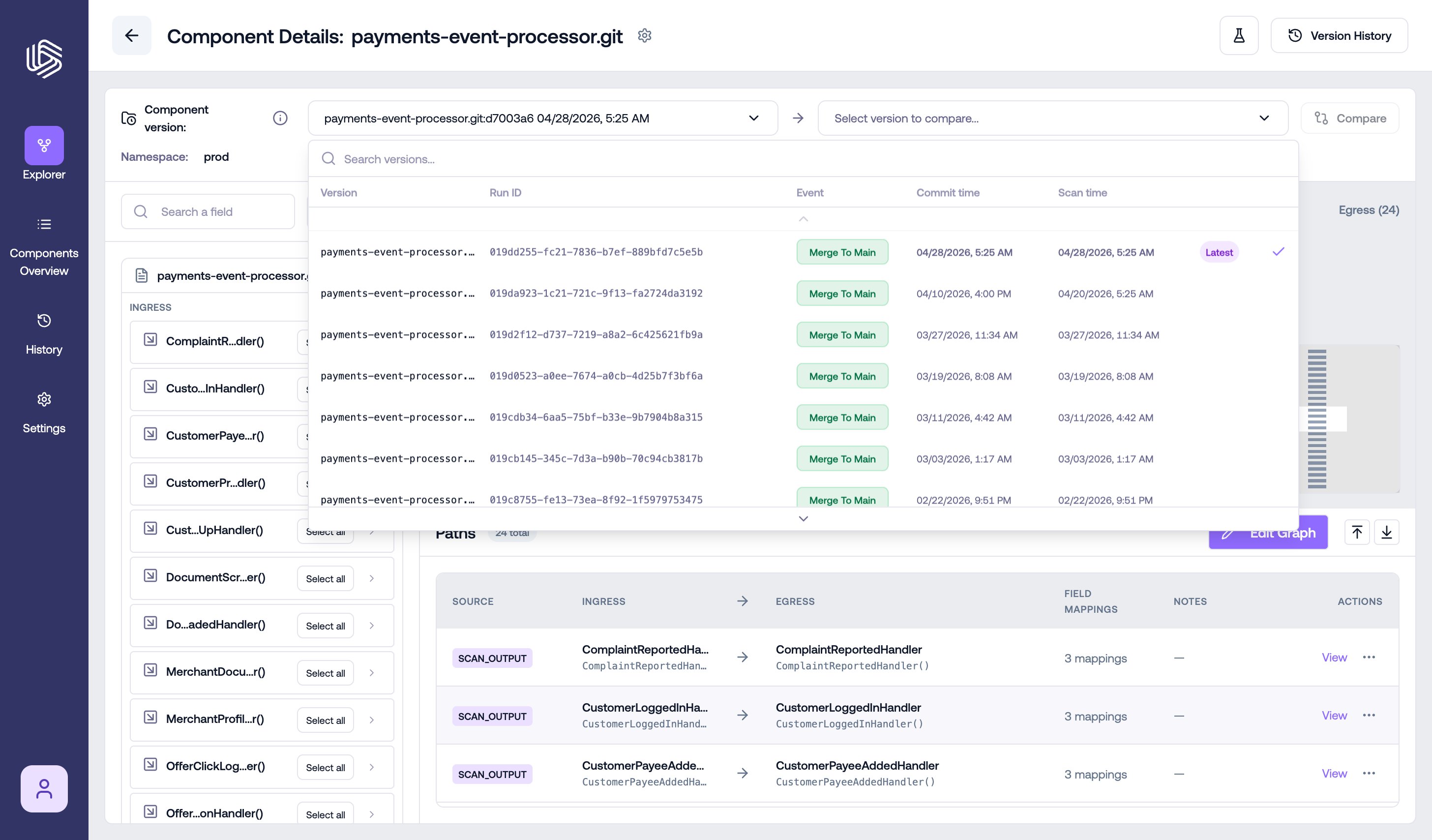Click the Merge To Main tag dated 03/27/2026
This screenshot has width=1432, height=840.
[841, 335]
